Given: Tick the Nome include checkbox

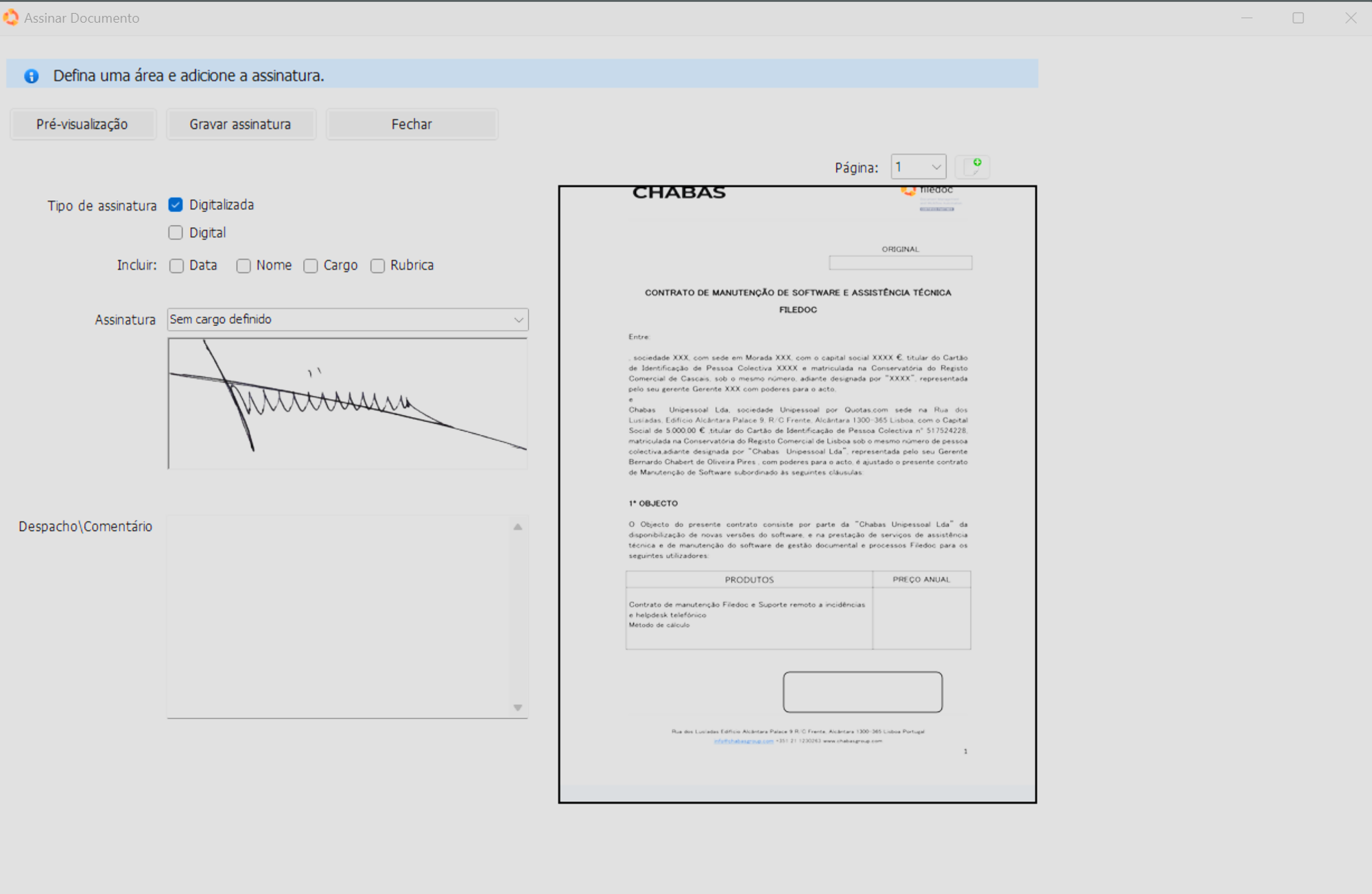Looking at the screenshot, I should [244, 266].
